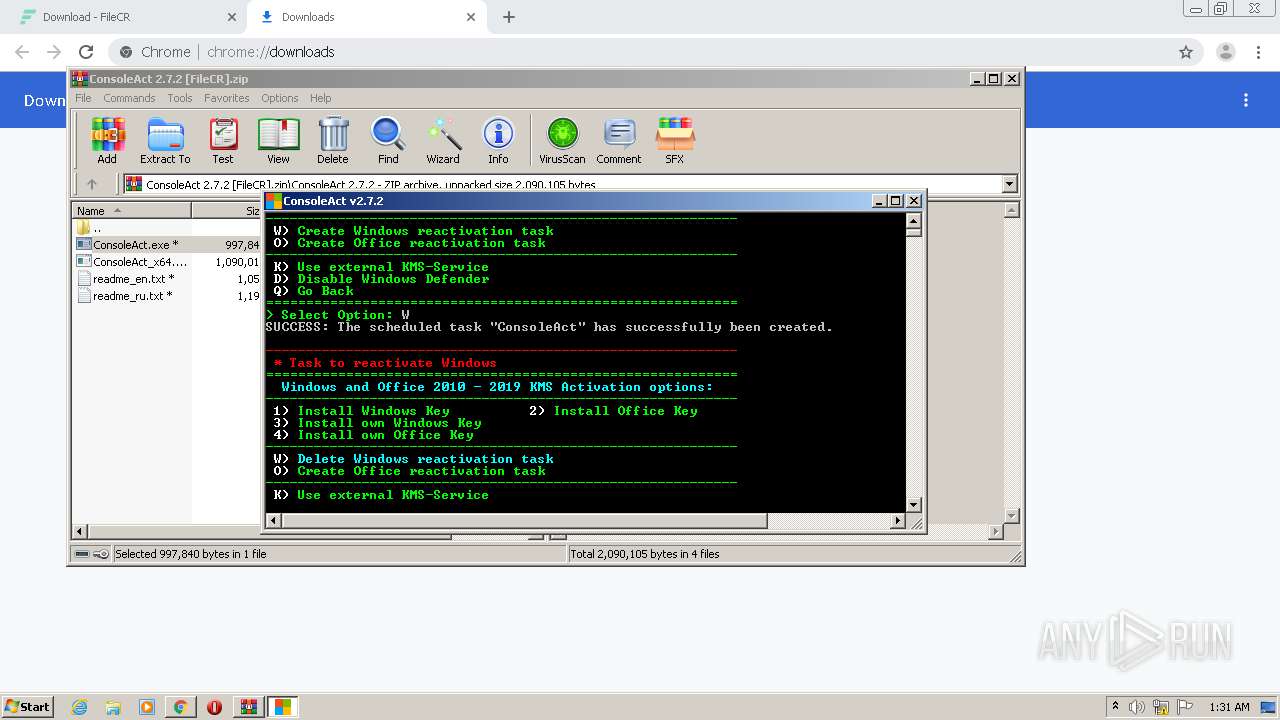
Task: Click WinRAR file list scrollbar up arrow
Action: [x=1011, y=211]
